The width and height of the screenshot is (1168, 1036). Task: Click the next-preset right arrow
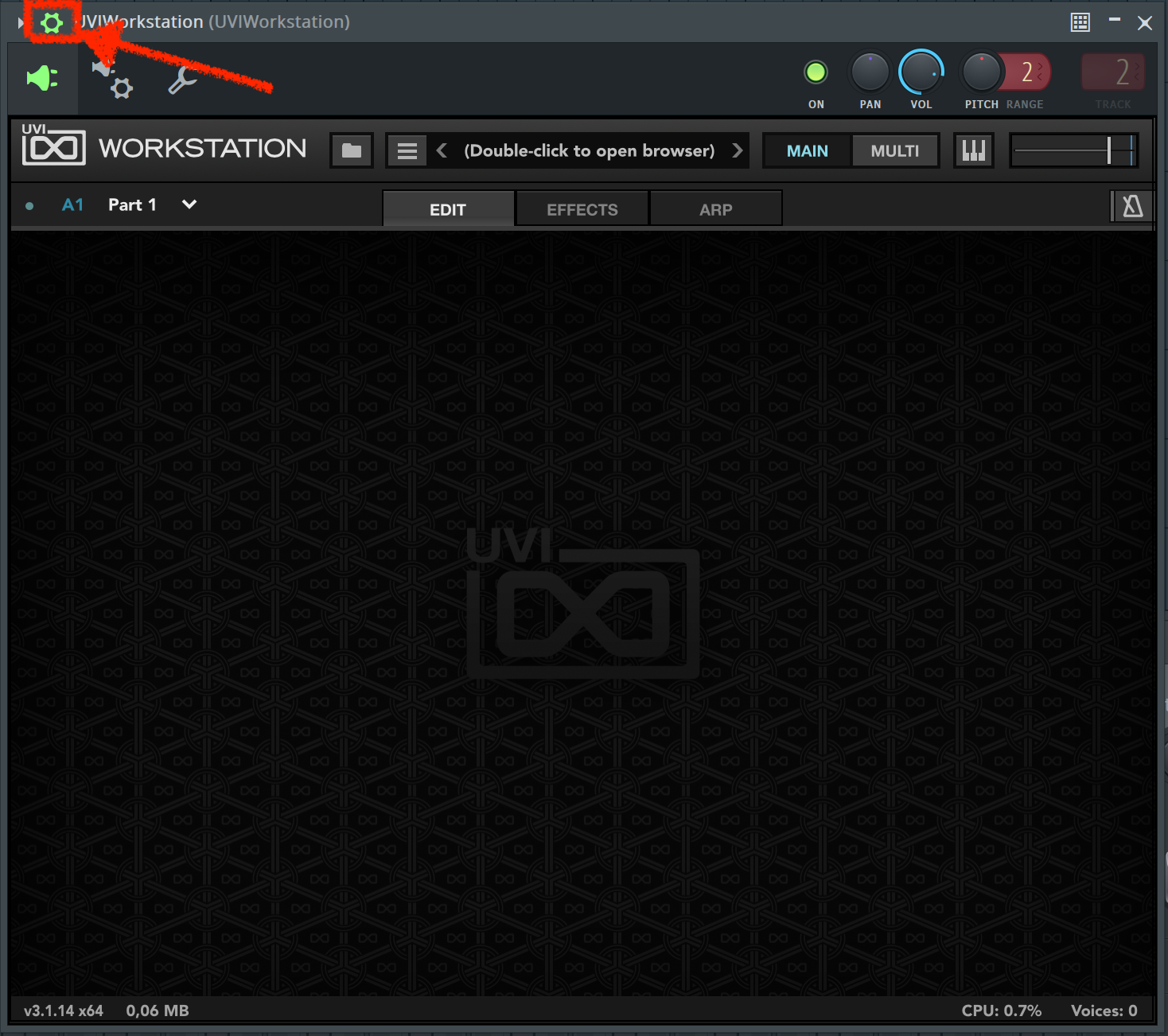[x=737, y=150]
